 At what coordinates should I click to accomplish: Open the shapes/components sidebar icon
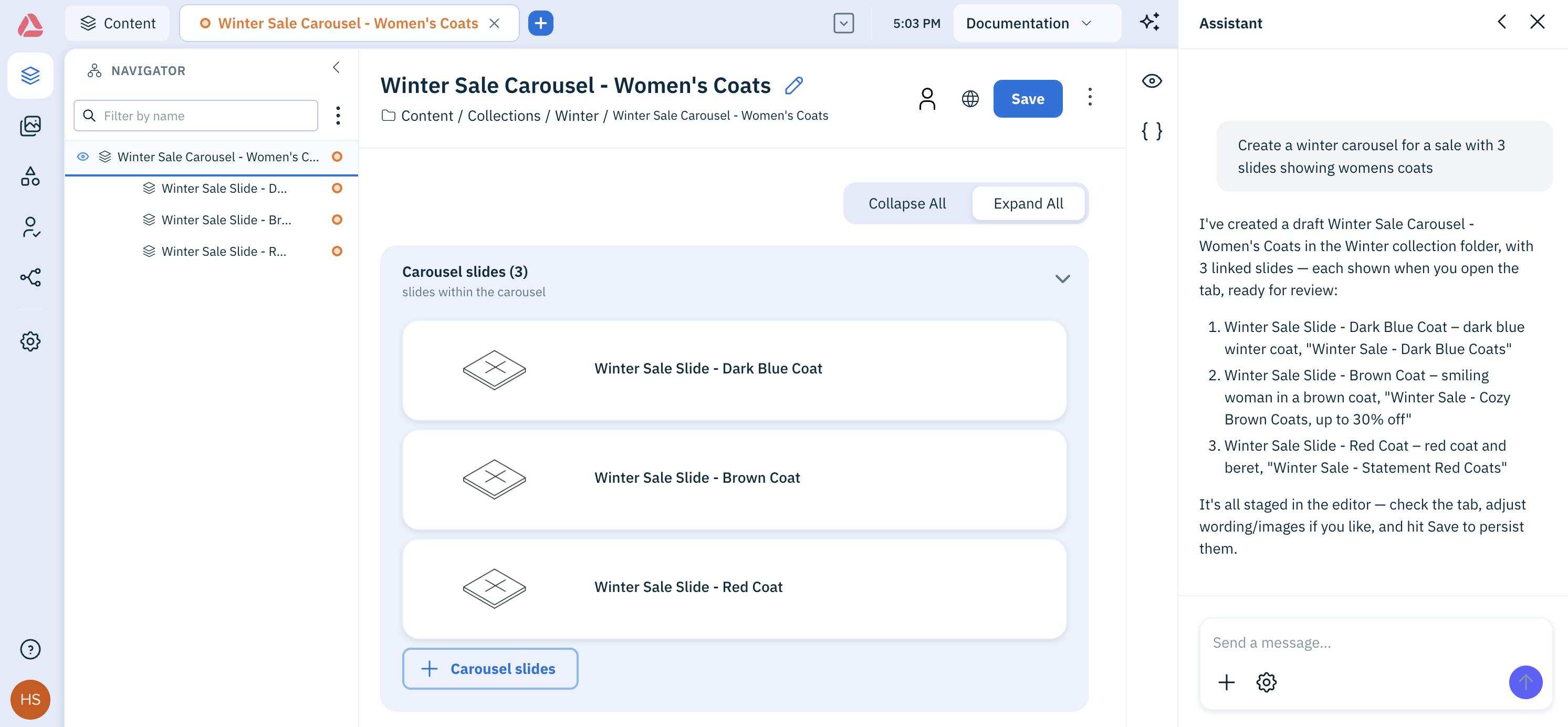pyautogui.click(x=30, y=176)
